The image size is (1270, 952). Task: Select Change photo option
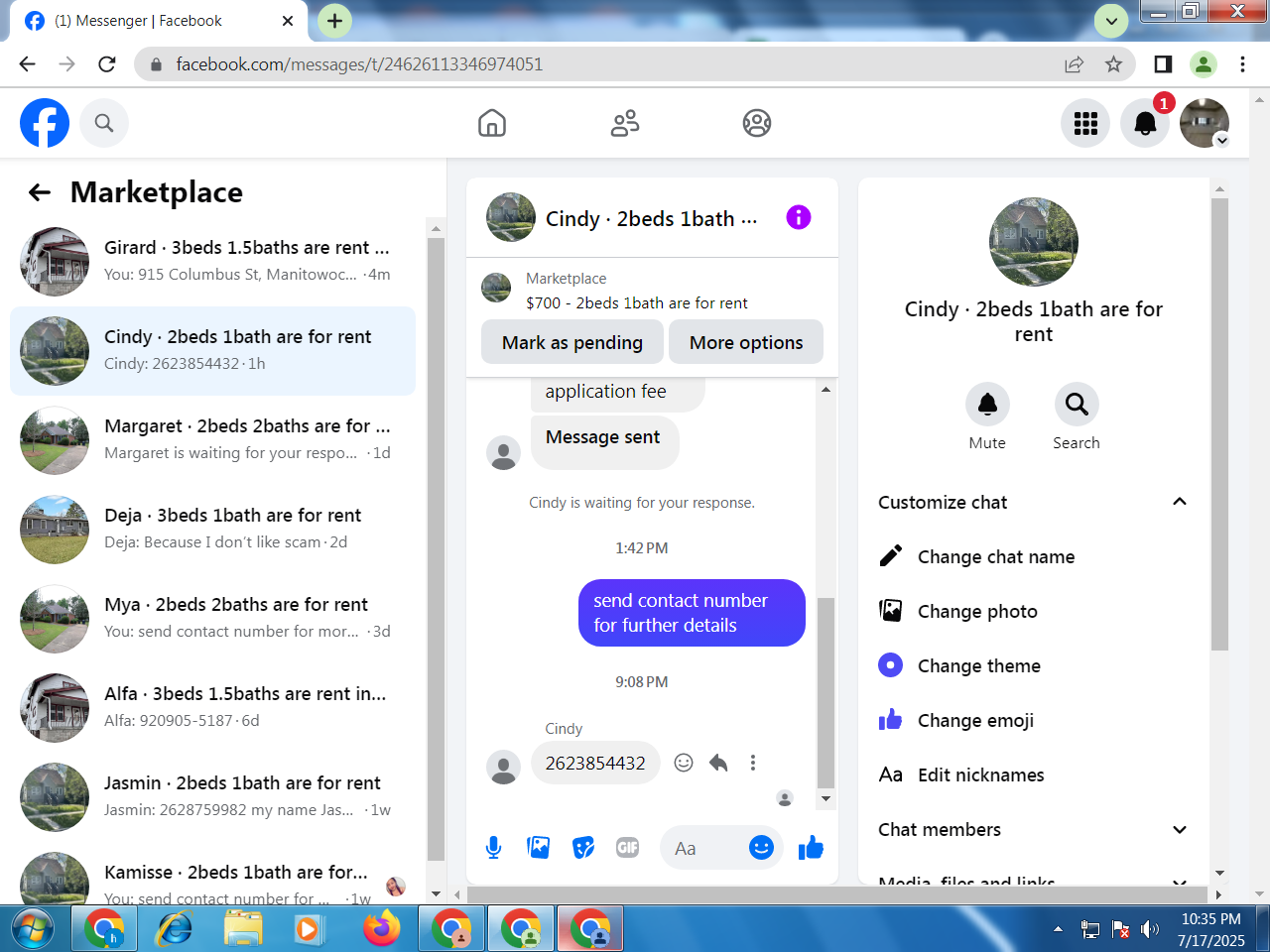[x=1032, y=611]
